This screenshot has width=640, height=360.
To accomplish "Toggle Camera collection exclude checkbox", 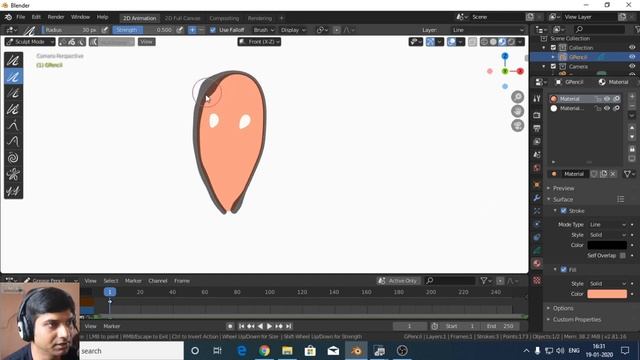I will [x=553, y=67].
